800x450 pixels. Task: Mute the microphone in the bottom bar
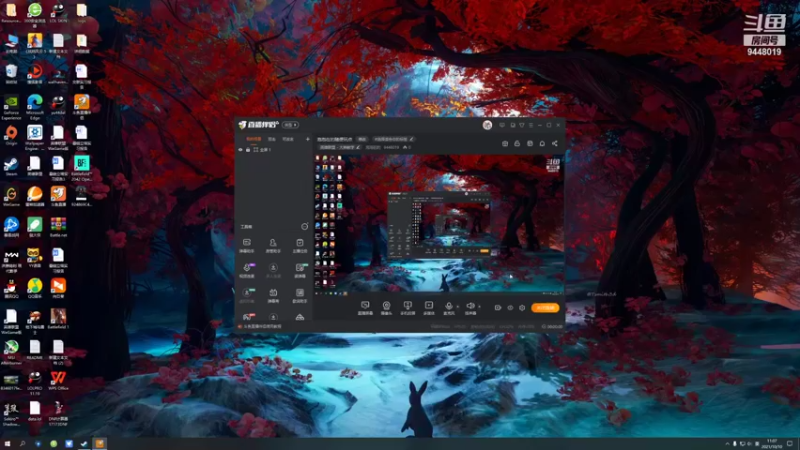click(448, 308)
